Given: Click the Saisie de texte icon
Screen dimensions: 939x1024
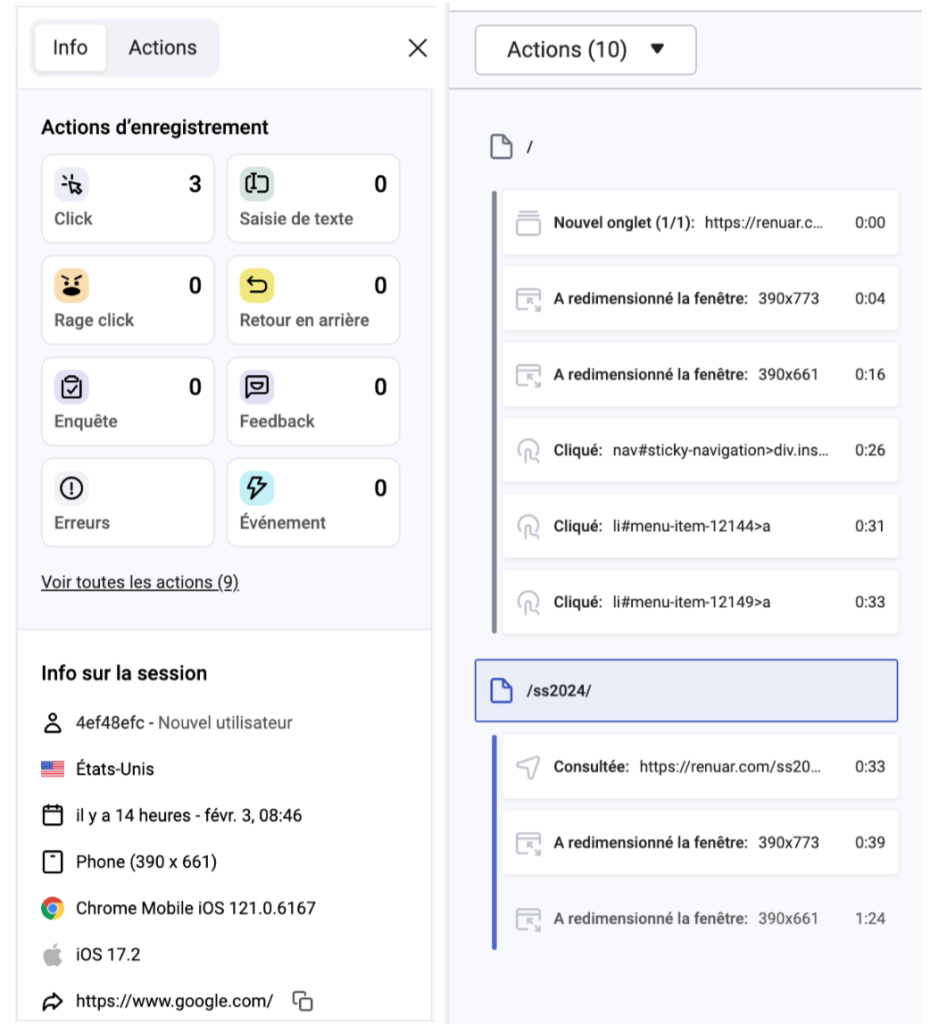Looking at the screenshot, I should [257, 184].
